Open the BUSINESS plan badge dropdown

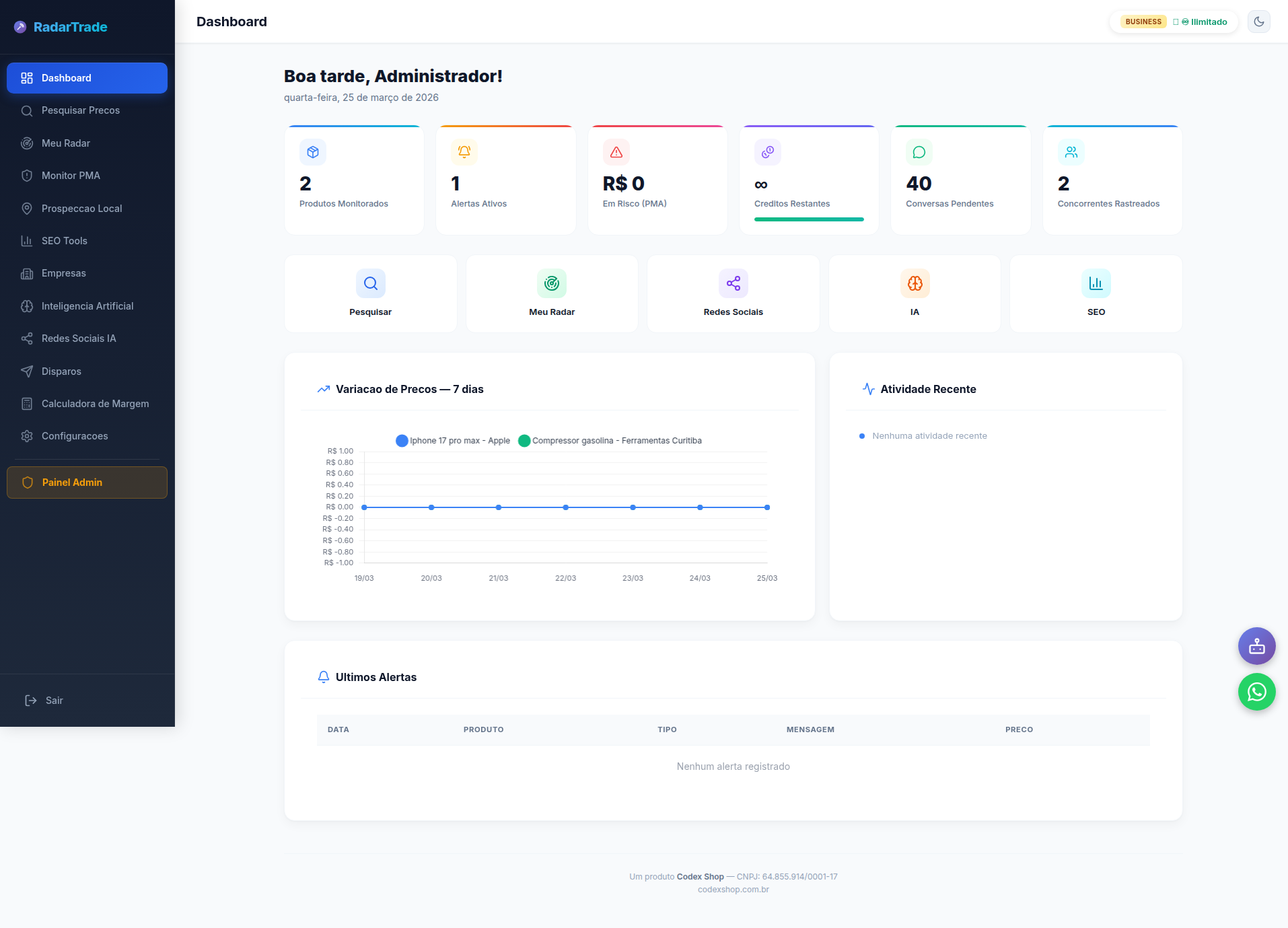coord(1143,21)
